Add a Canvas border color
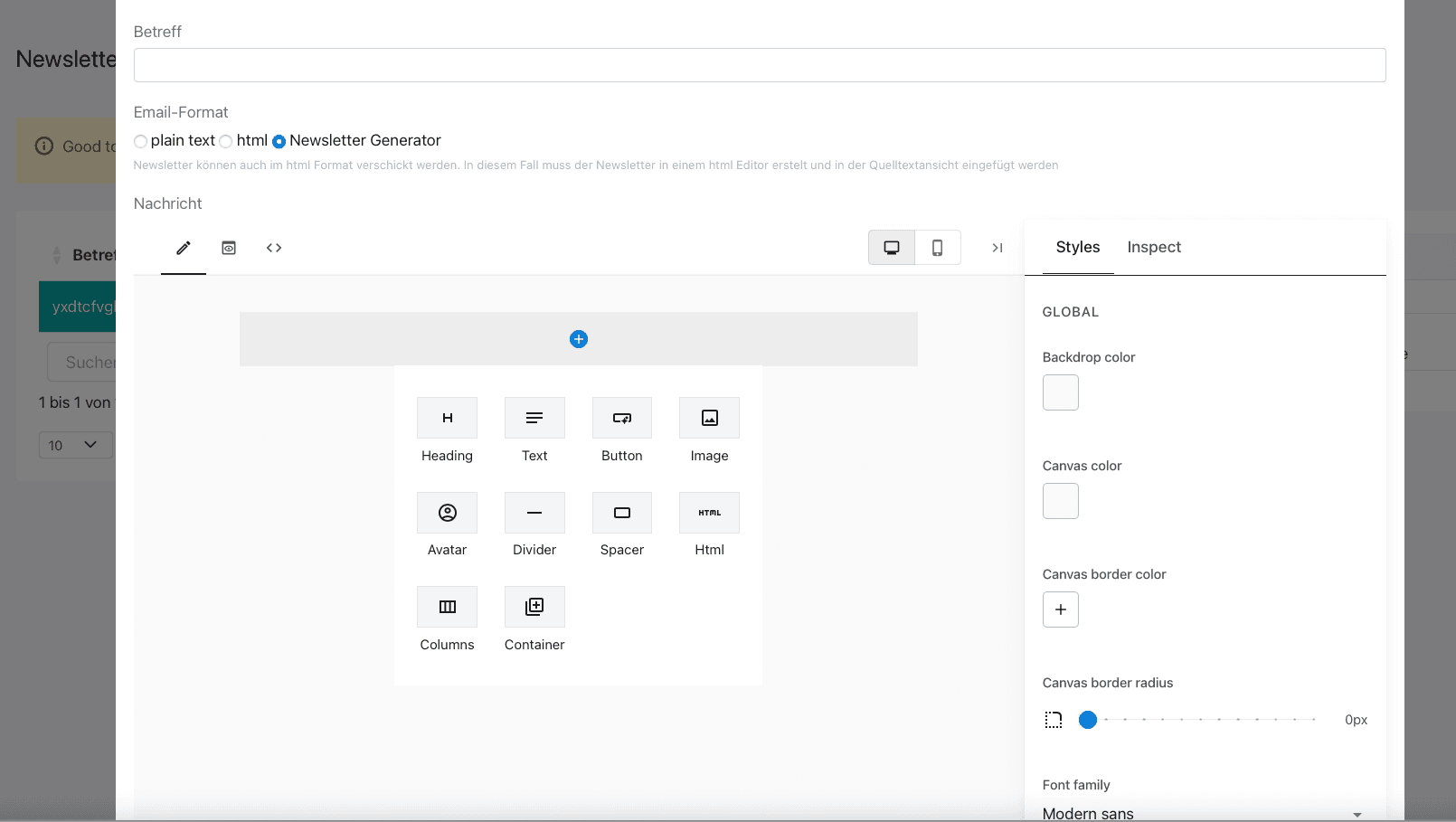The height and width of the screenshot is (822, 1456). [1061, 609]
